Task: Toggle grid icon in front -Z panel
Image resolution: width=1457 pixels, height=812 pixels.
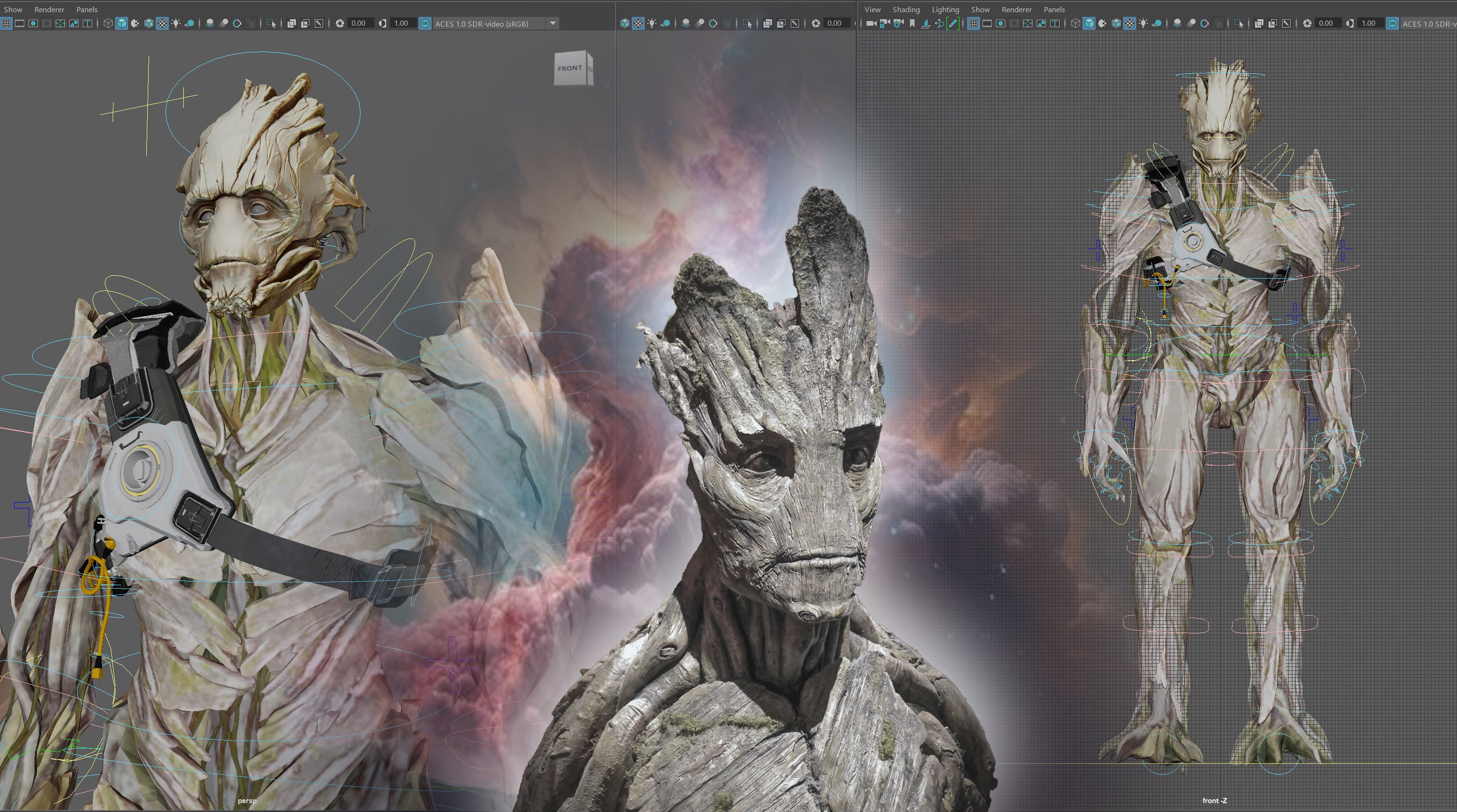Action: point(974,23)
